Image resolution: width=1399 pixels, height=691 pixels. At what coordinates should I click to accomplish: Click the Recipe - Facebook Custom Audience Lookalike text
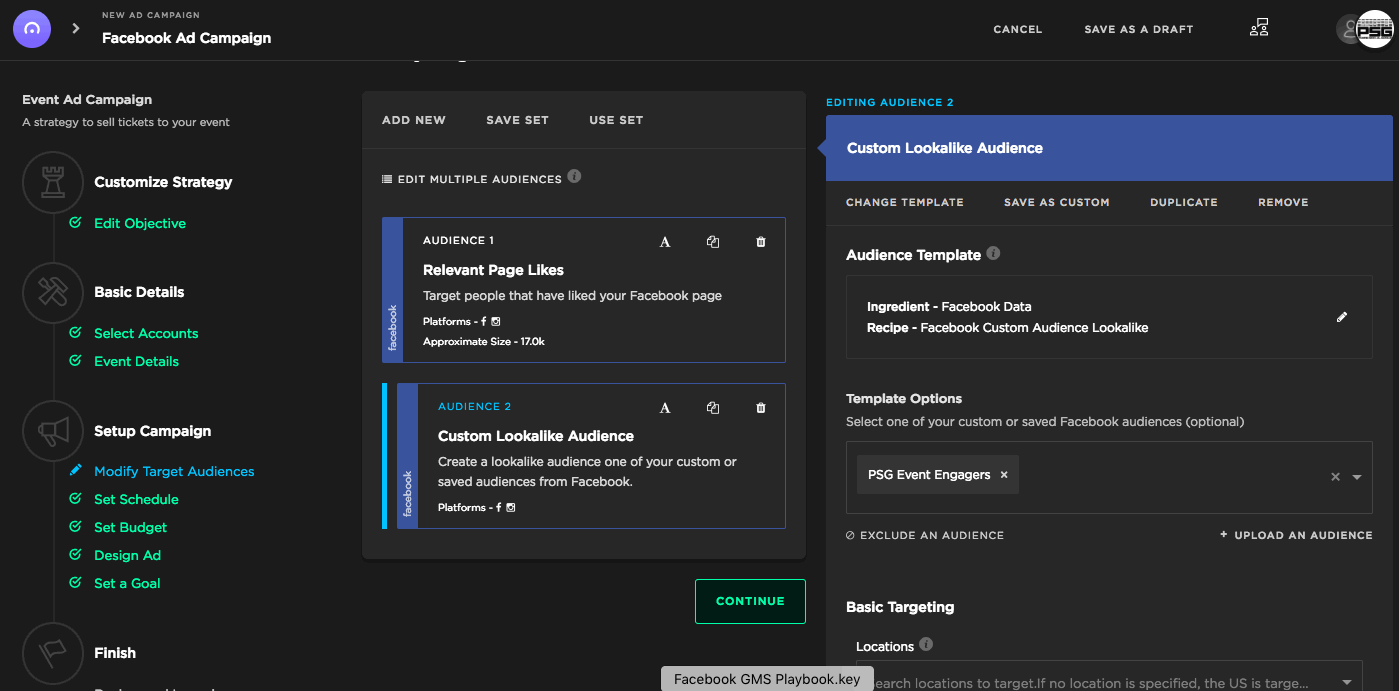coord(1008,328)
